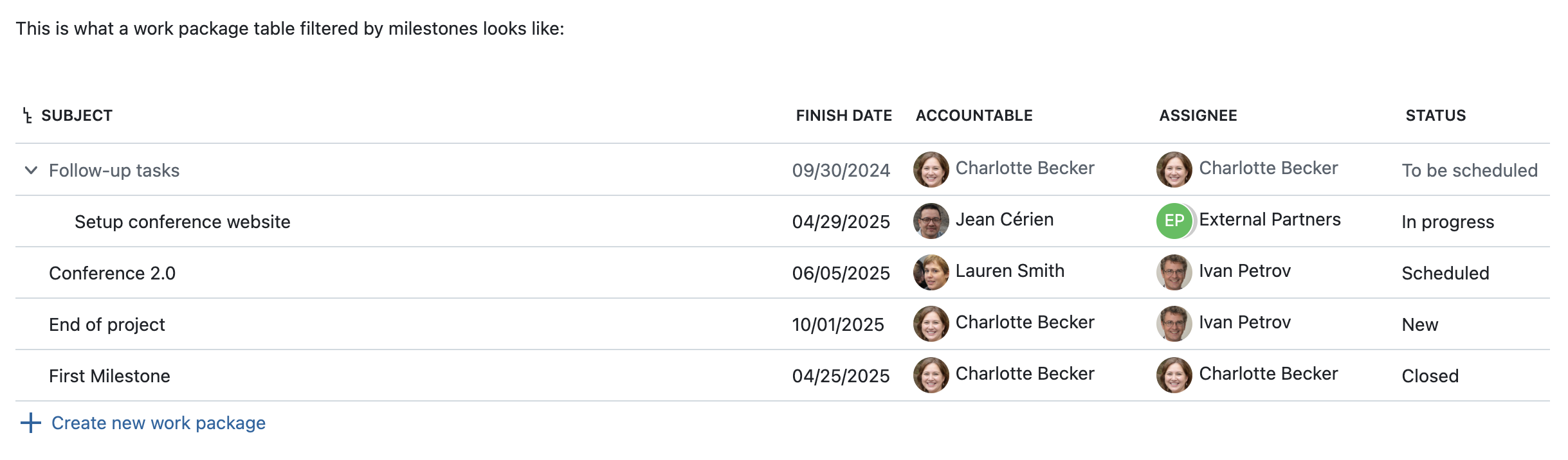
Task: Click the plus icon to add work package
Action: tap(30, 423)
